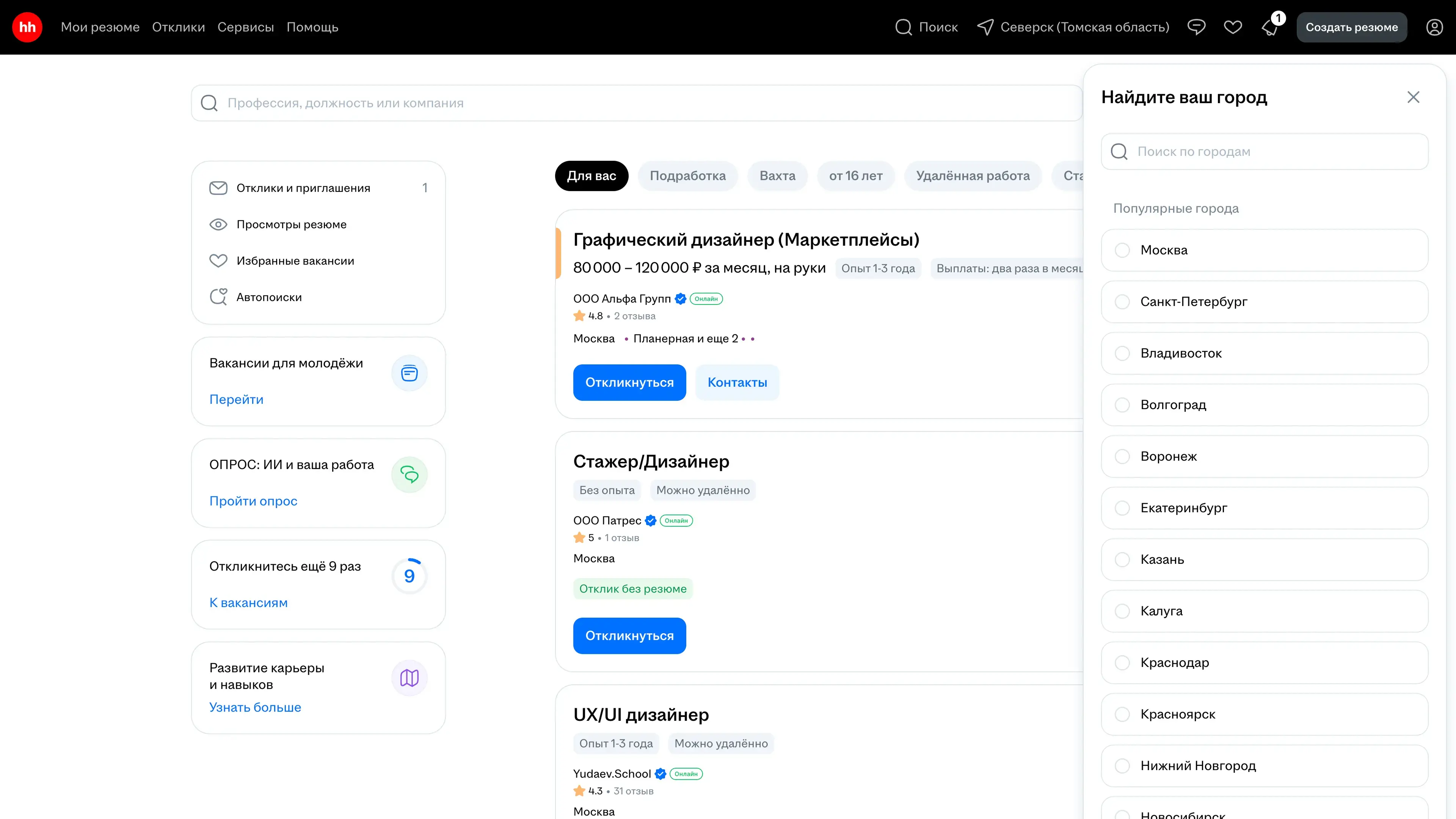The width and height of the screenshot is (1456, 819).
Task: Open the Помощь header menu
Action: (312, 27)
